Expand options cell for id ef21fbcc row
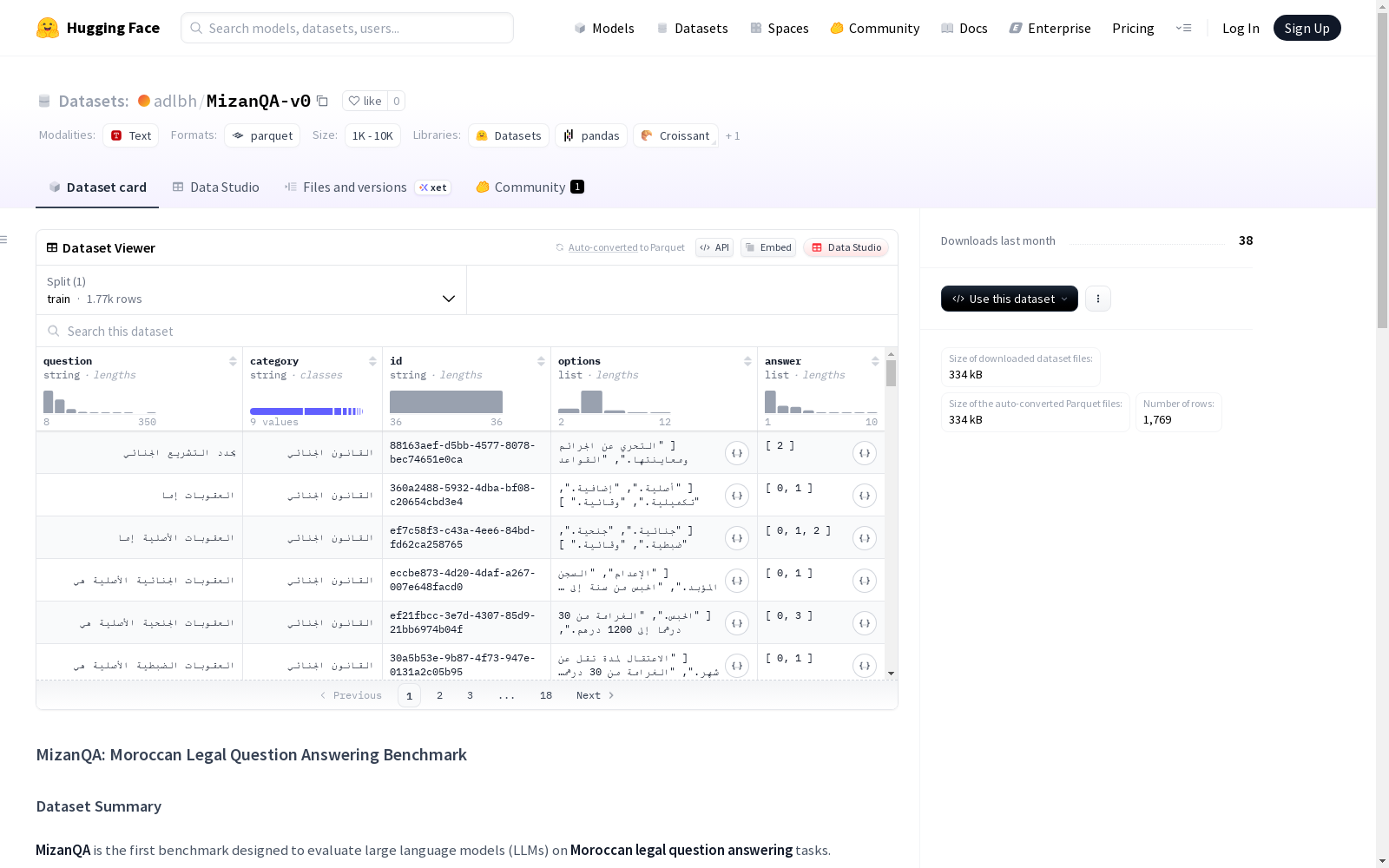1389x868 pixels. (737, 623)
